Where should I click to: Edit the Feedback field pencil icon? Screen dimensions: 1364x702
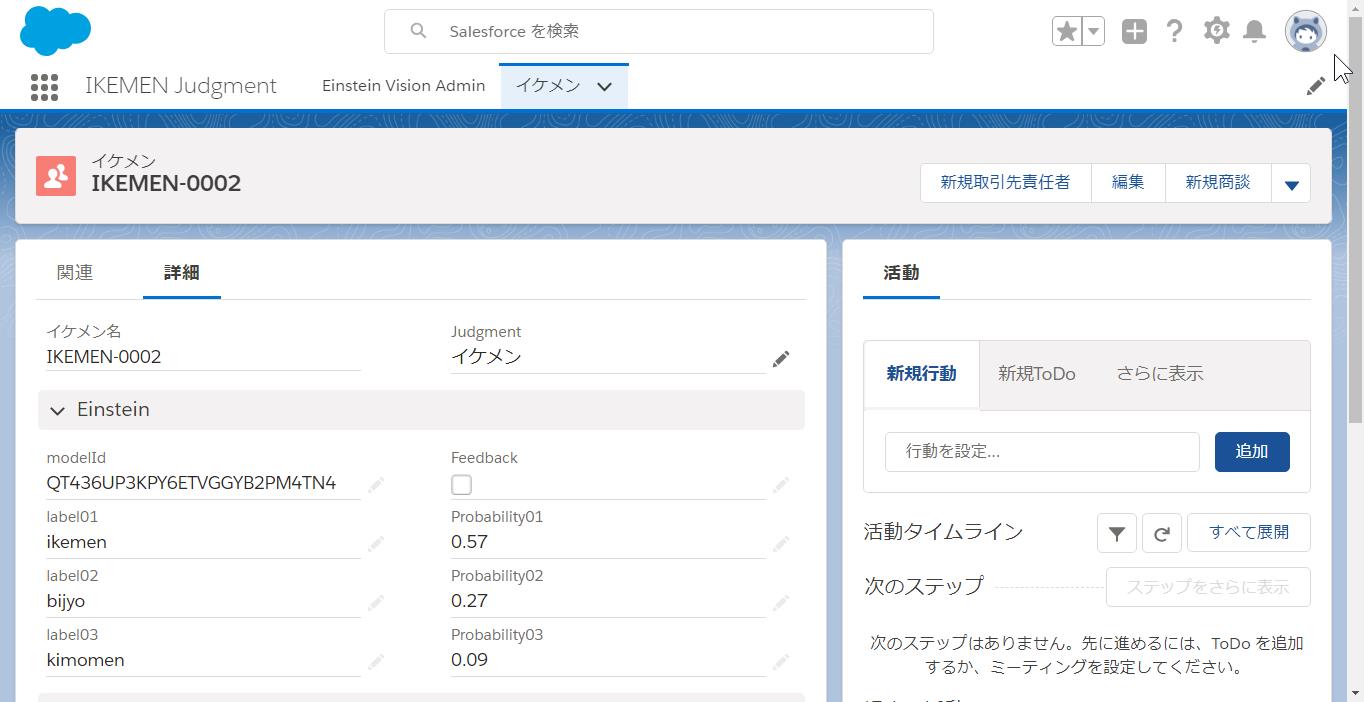coord(781,484)
